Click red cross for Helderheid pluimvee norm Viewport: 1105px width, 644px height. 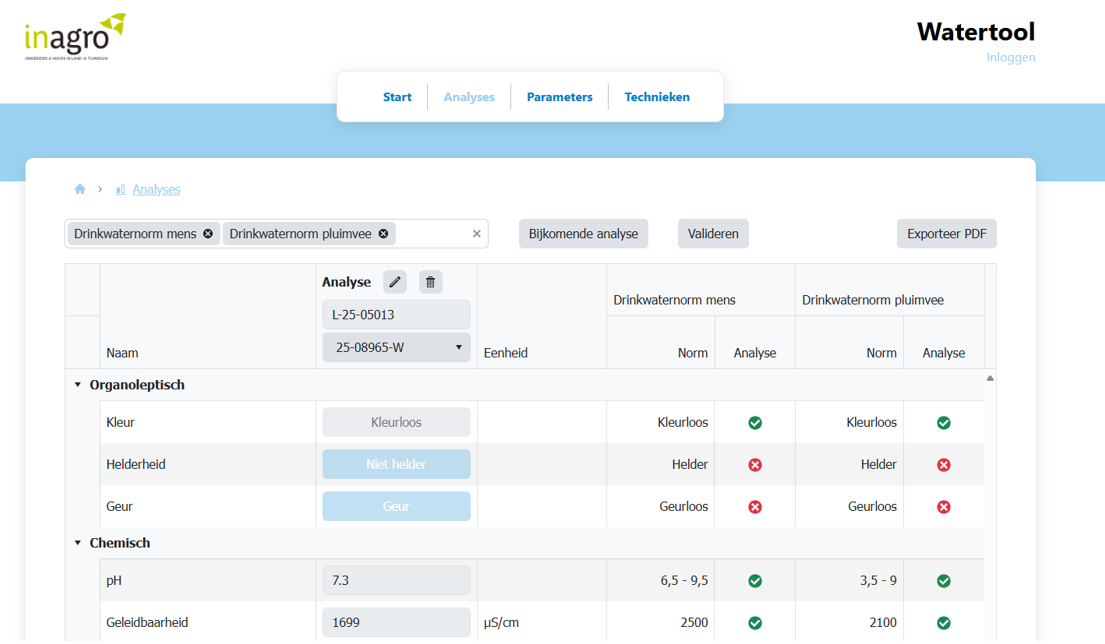(x=944, y=465)
